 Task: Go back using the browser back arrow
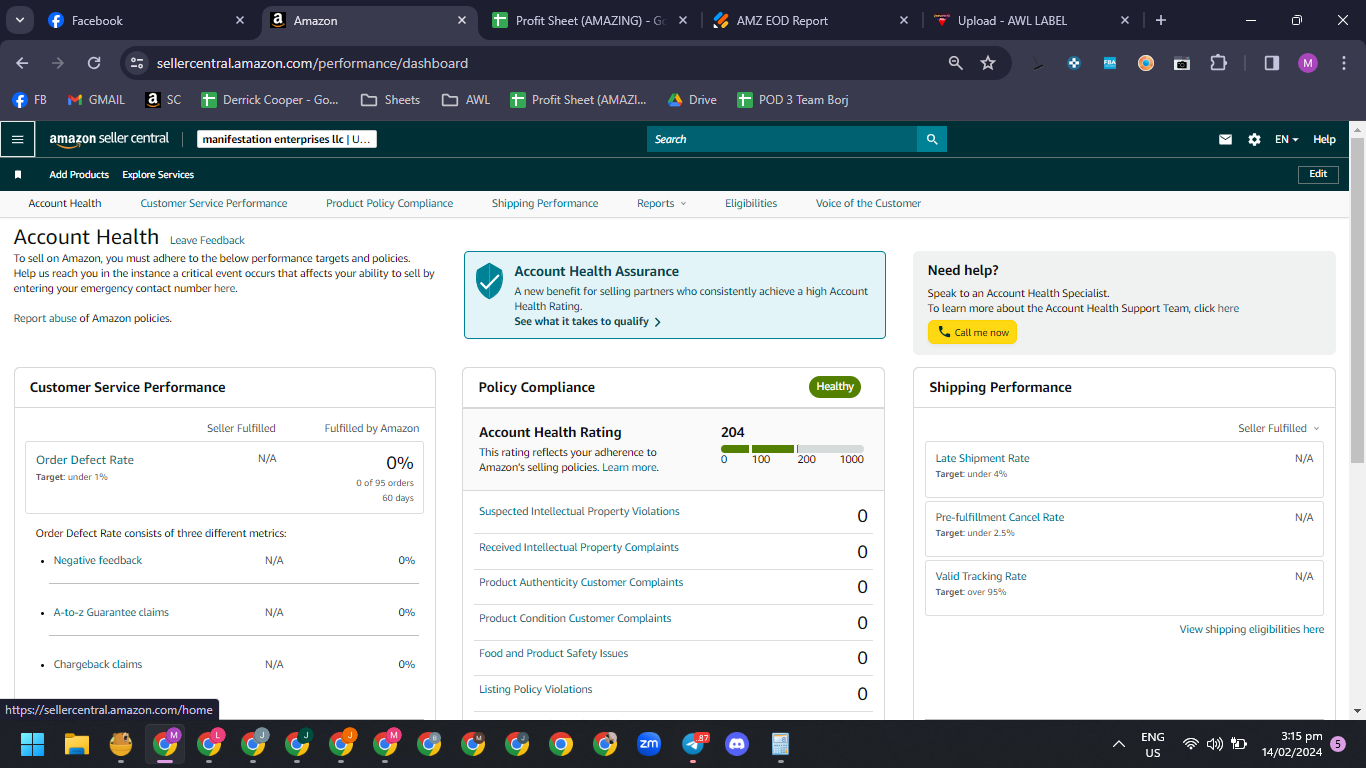[x=22, y=63]
